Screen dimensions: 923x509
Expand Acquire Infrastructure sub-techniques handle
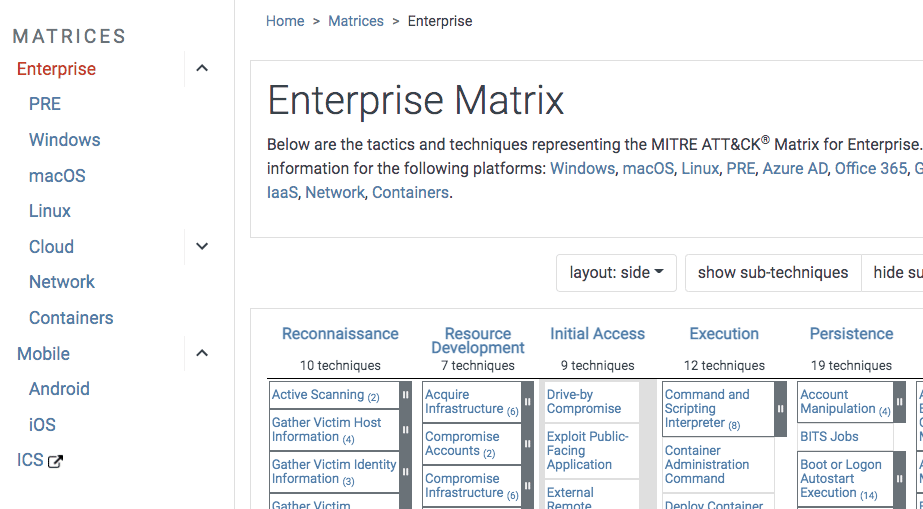point(527,402)
